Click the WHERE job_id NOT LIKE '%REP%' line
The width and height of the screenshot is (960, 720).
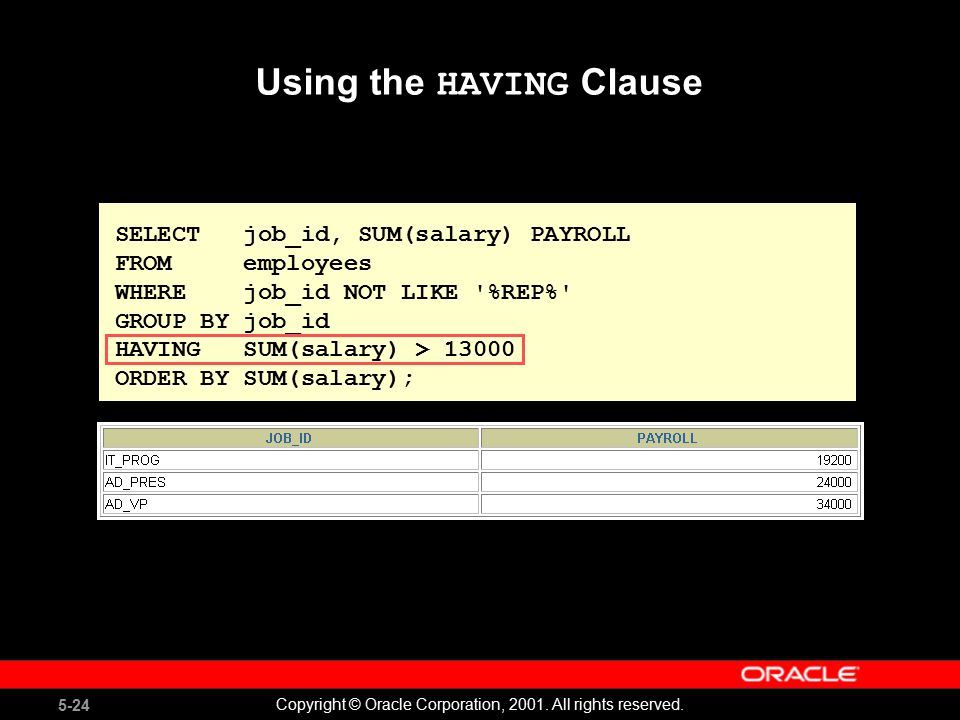point(343,293)
